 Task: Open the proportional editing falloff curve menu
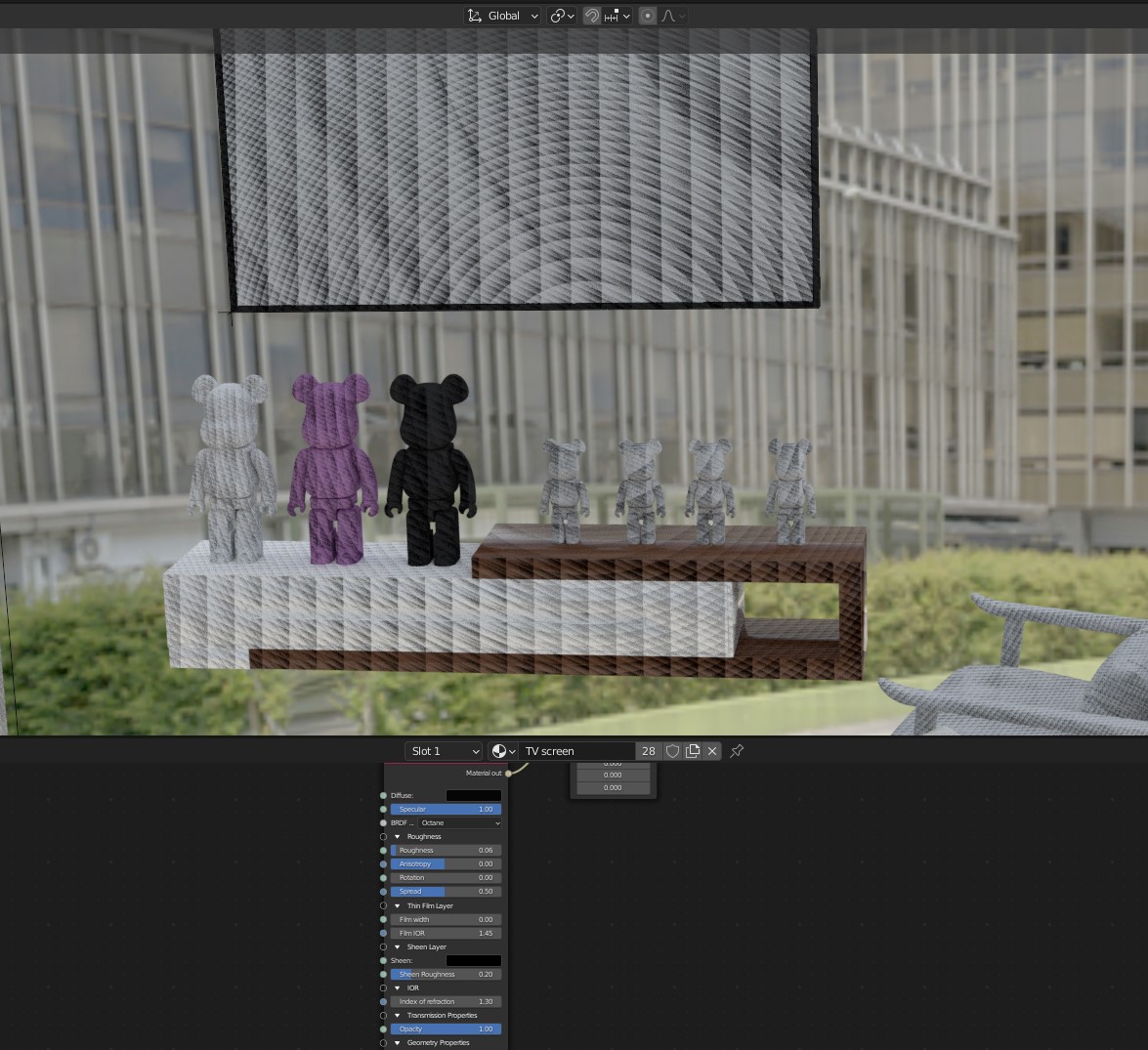pos(673,16)
